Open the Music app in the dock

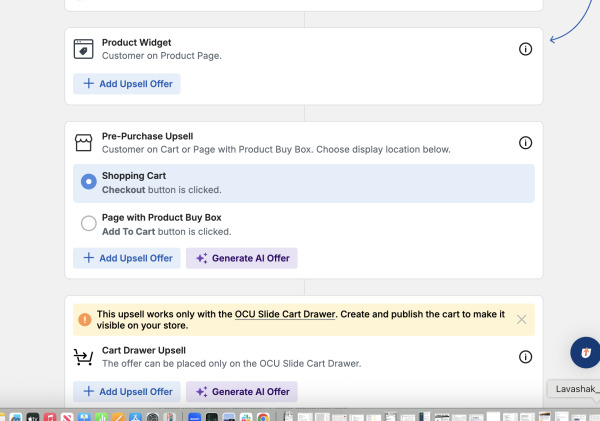click(50, 417)
